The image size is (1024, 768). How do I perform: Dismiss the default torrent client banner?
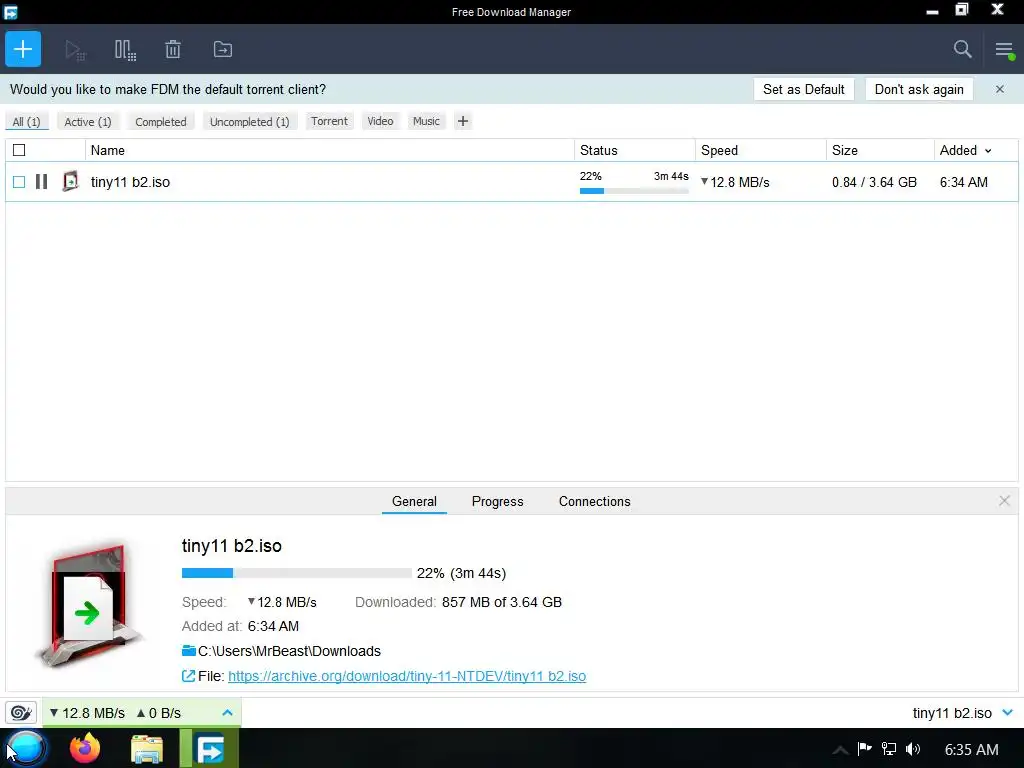1000,89
